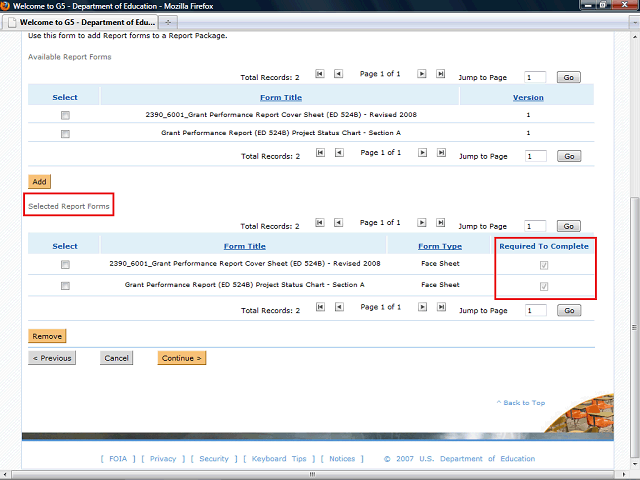The image size is (640, 480).
Task: Sort Available forms by Form Title
Action: pyautogui.click(x=281, y=98)
